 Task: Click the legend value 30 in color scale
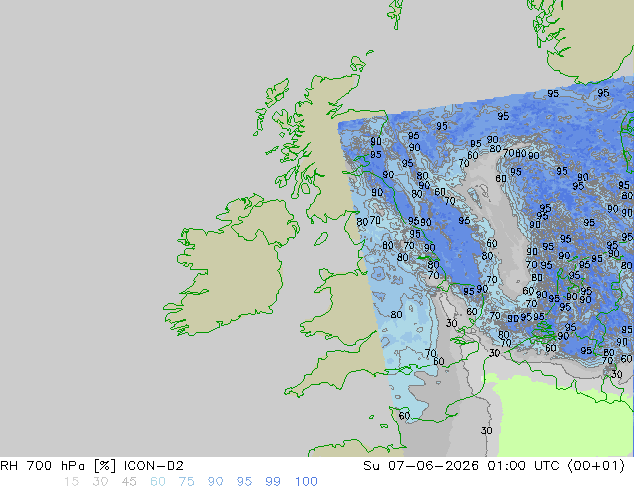click(100, 482)
